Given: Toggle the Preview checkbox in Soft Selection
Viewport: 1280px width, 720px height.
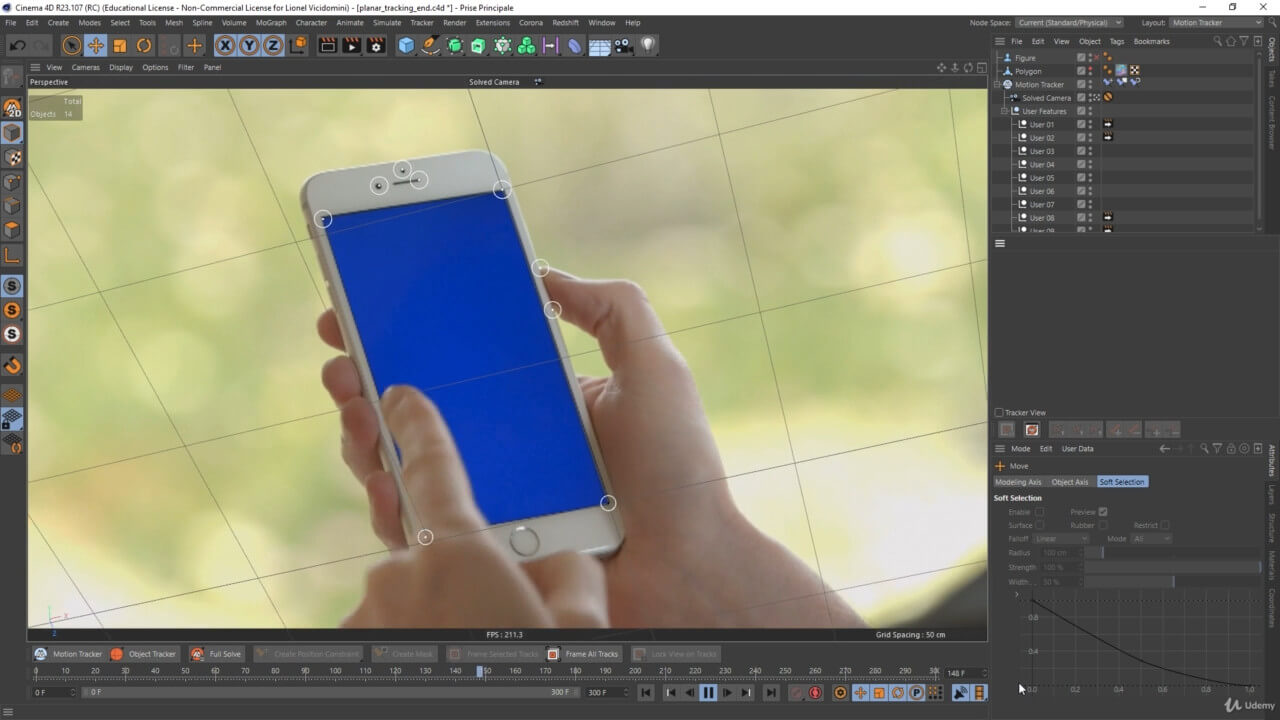Looking at the screenshot, I should pyautogui.click(x=1103, y=512).
